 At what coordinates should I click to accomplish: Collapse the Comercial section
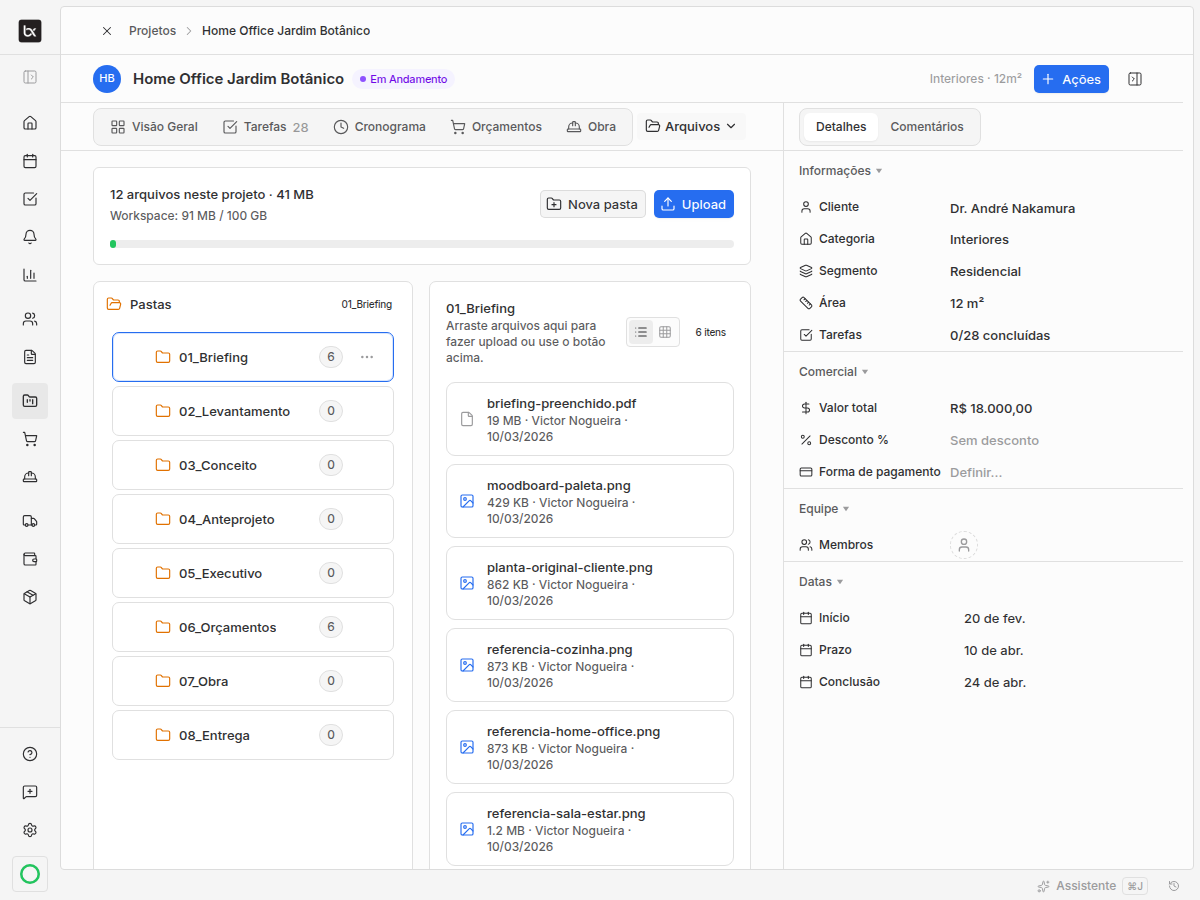[x=834, y=372]
